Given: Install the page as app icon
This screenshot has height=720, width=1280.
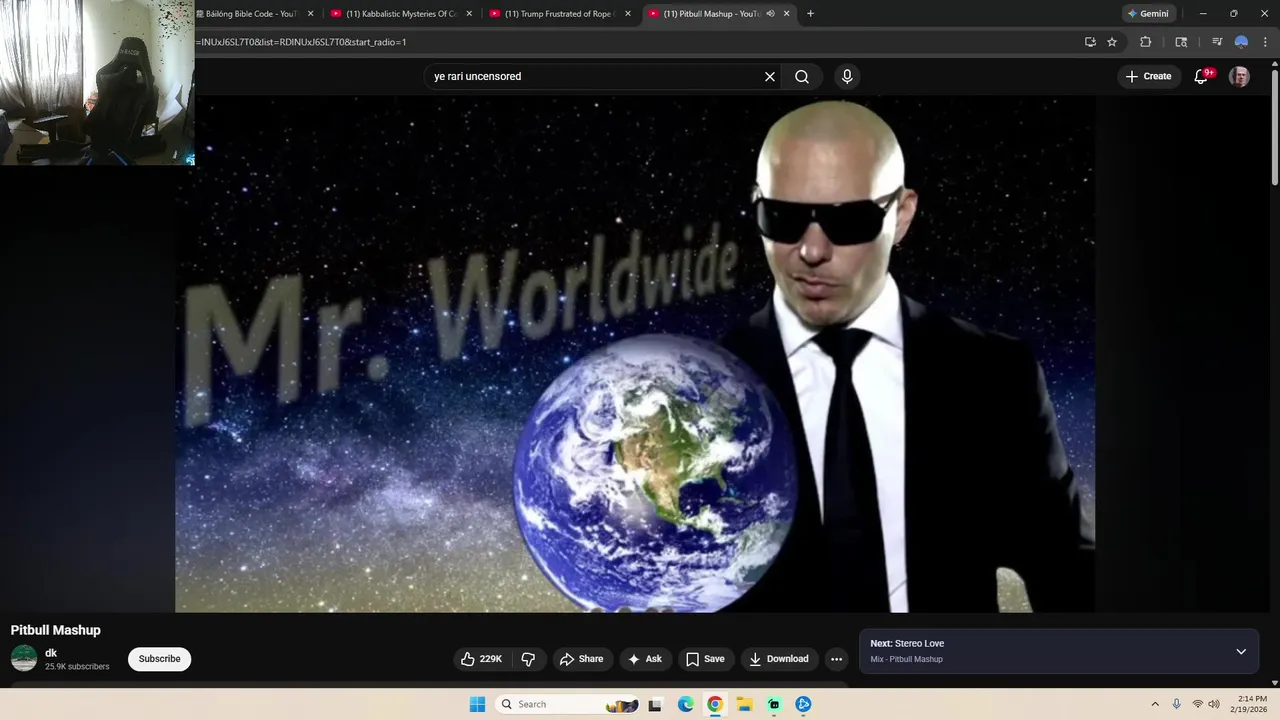Looking at the screenshot, I should click(1090, 42).
